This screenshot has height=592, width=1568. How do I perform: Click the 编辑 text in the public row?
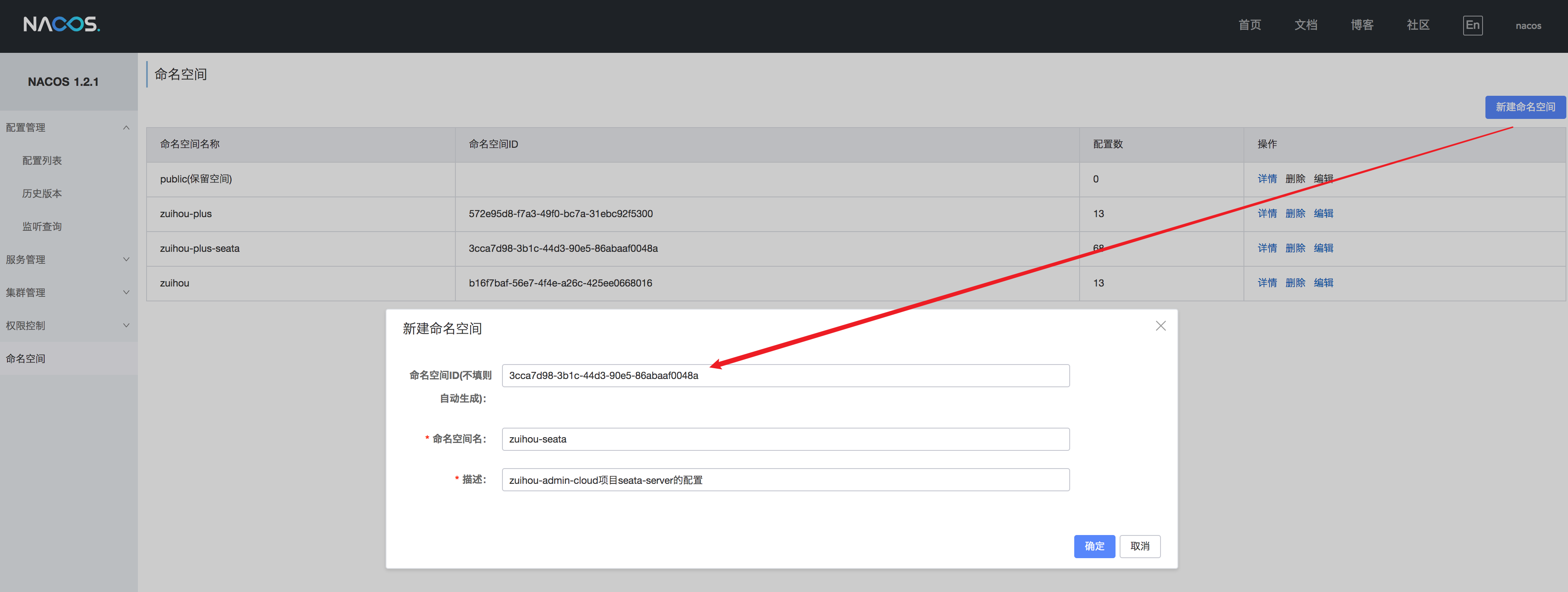(1323, 179)
